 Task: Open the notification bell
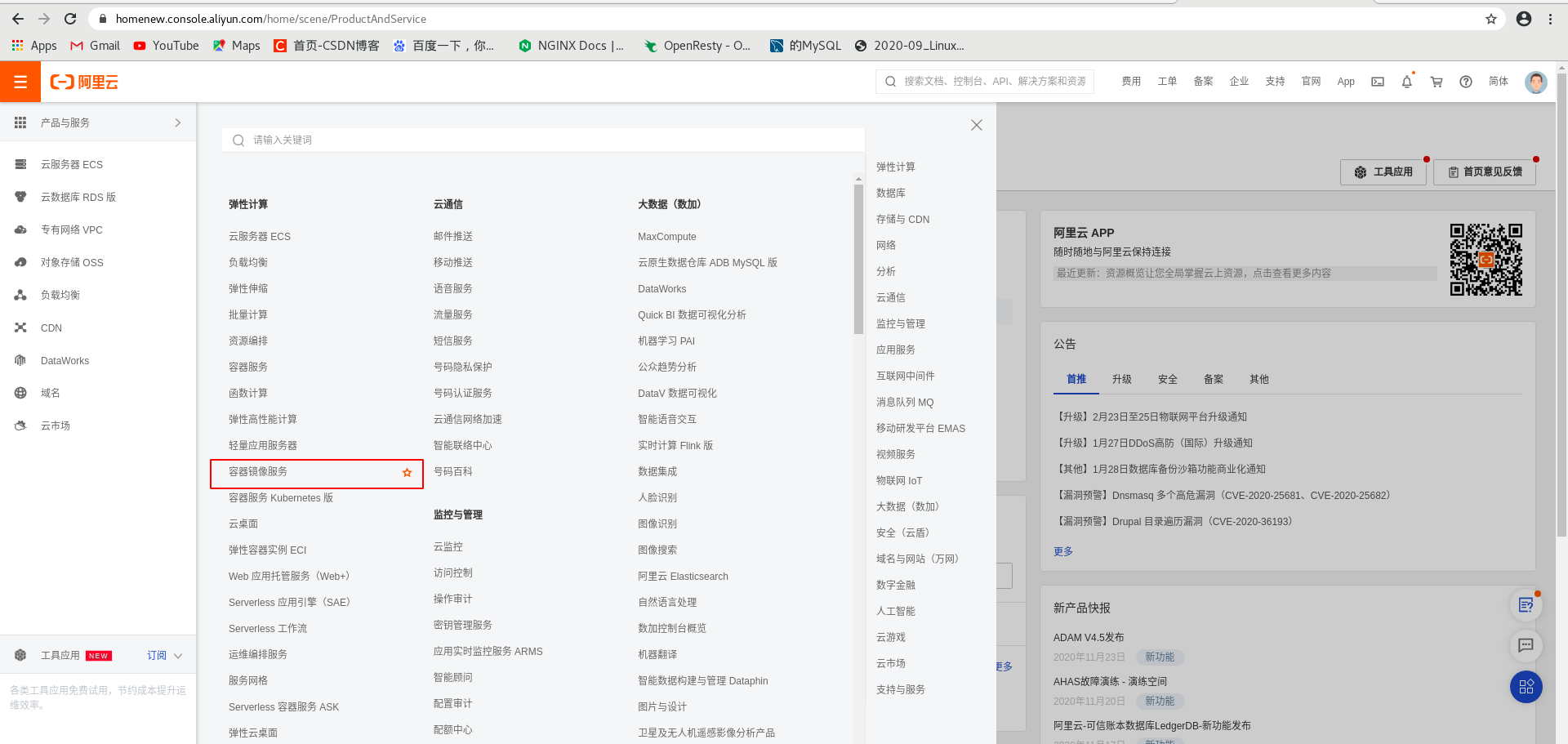1407,82
